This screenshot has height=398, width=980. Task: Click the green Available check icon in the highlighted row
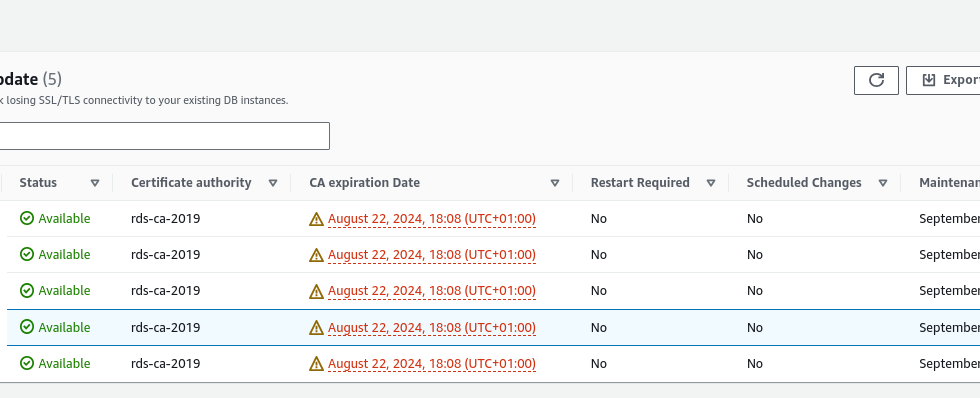point(27,327)
